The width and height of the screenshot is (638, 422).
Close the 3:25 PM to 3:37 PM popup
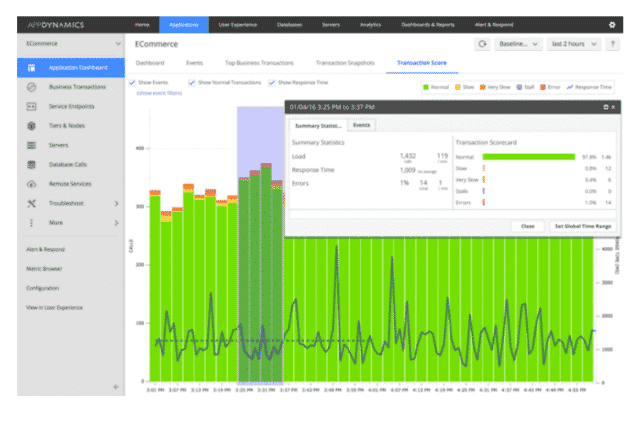[x=613, y=107]
